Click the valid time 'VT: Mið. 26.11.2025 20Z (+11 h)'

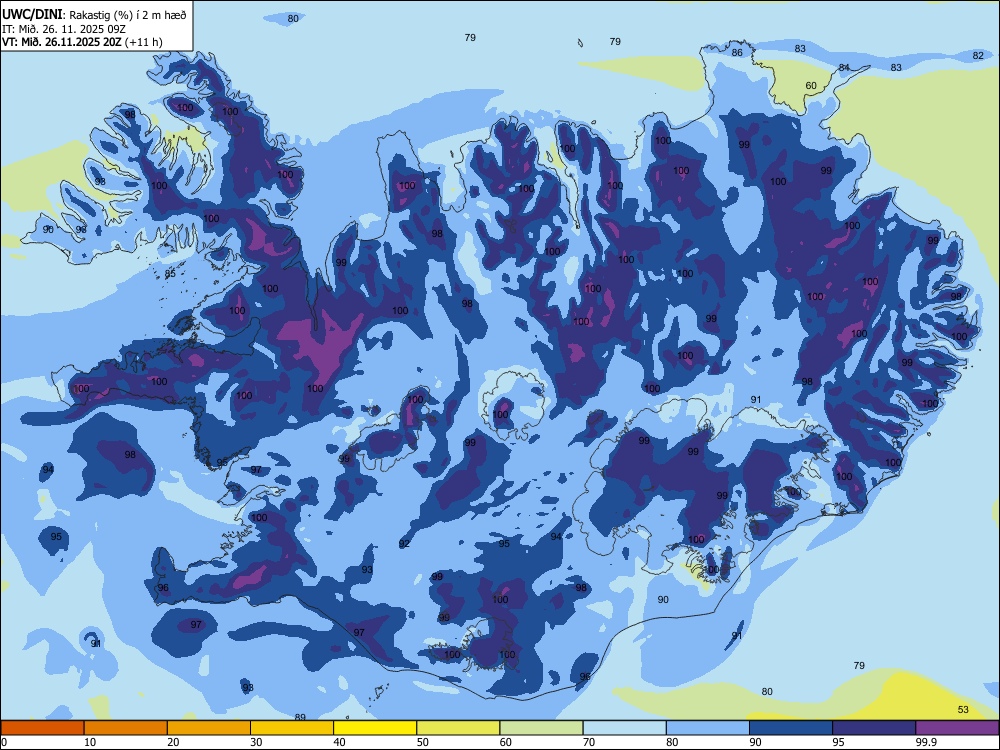[x=82, y=42]
